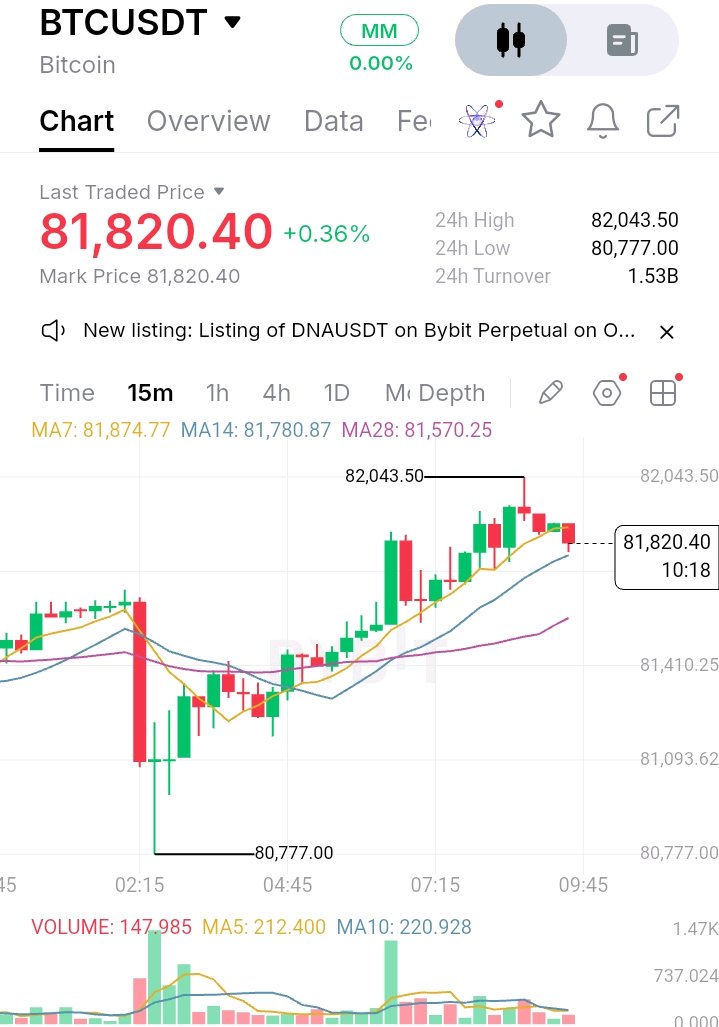
Task: Click the 81,410.25 price axis label
Action: (679, 665)
